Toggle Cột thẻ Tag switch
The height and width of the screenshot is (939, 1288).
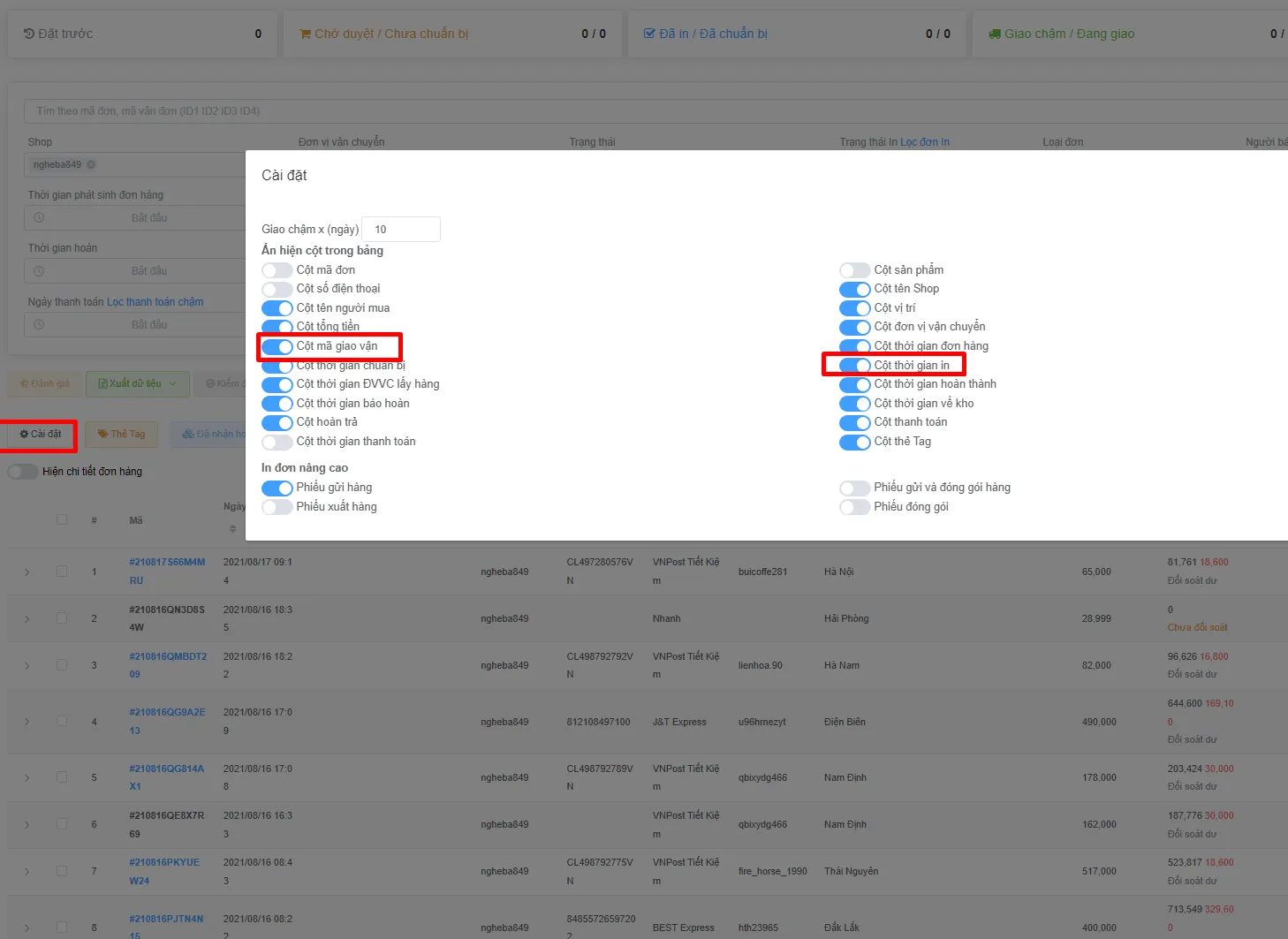854,442
